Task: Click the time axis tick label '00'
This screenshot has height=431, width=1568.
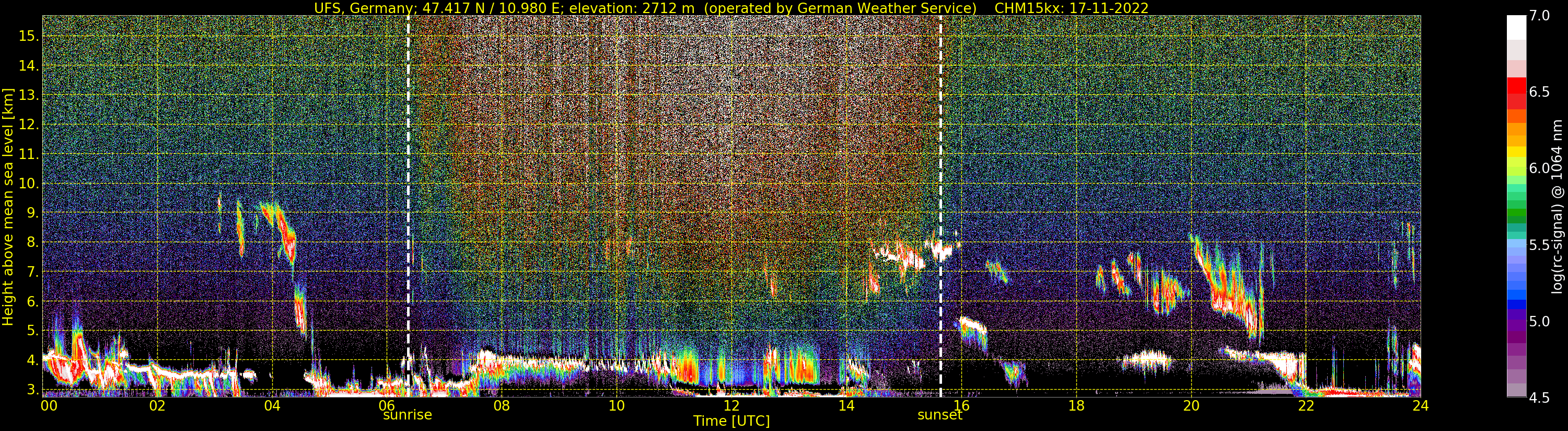Action: point(49,405)
